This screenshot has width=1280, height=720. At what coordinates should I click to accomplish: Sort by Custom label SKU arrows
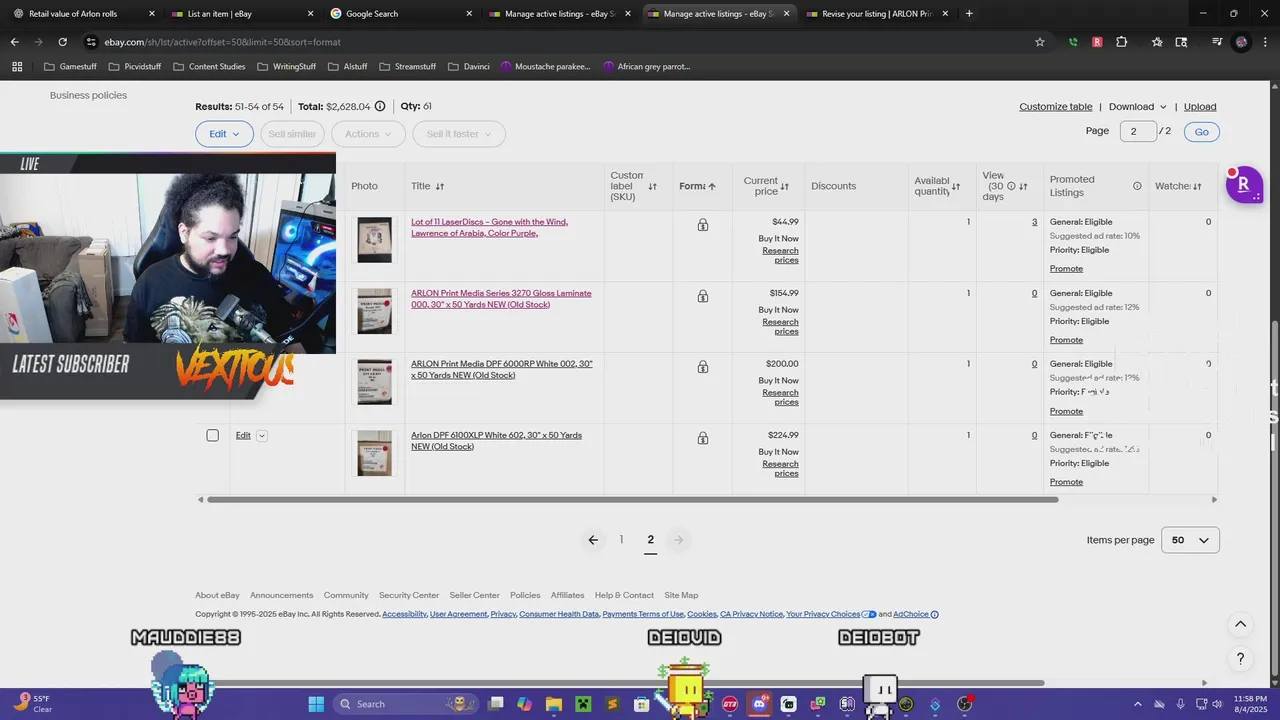tap(652, 187)
